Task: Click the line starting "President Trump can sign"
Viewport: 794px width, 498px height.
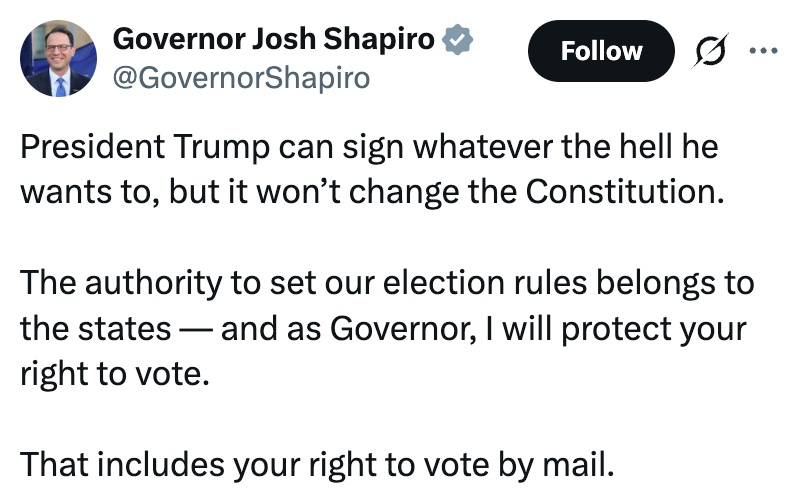Action: [x=369, y=149]
